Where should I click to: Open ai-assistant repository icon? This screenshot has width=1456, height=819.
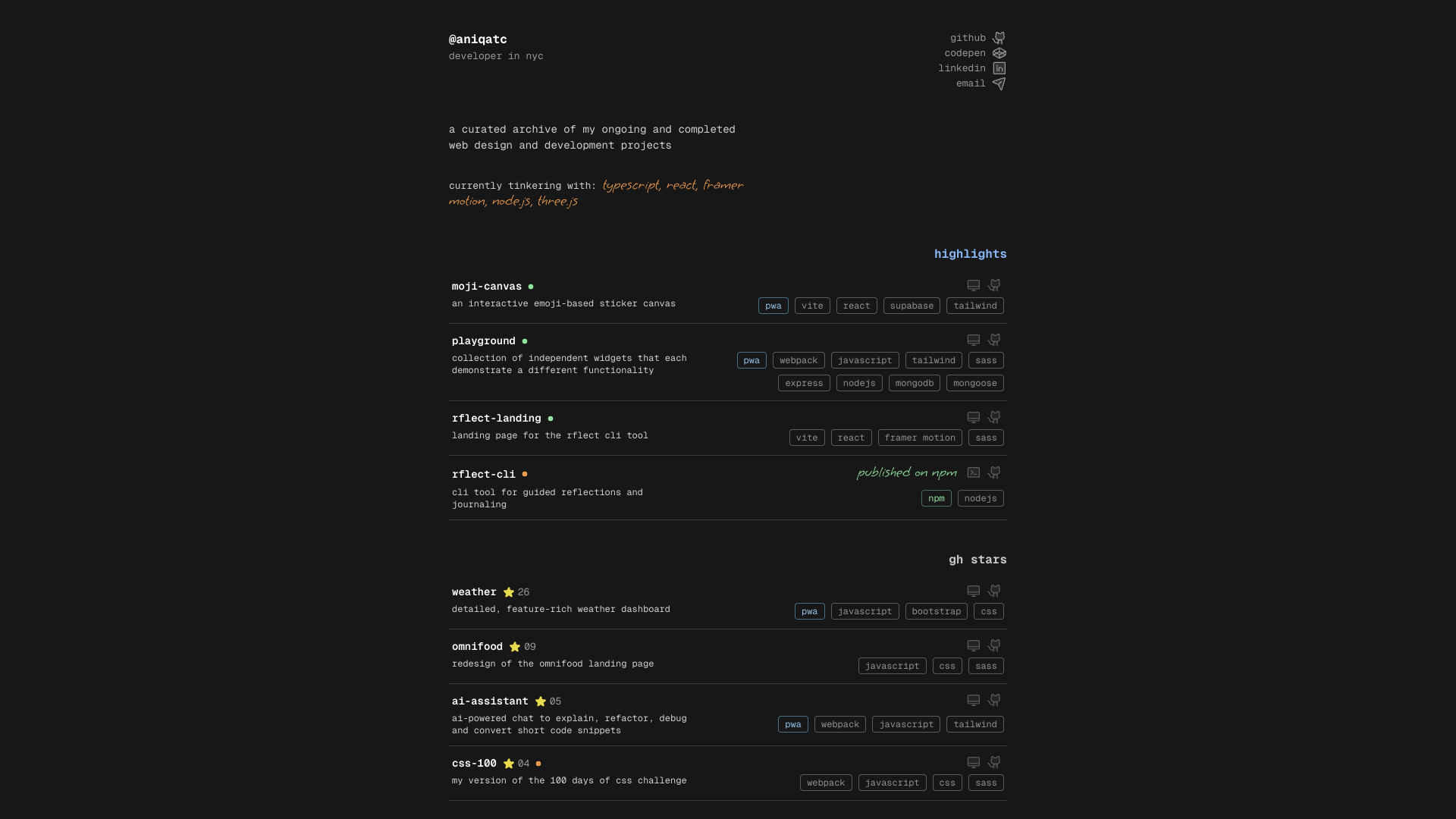(994, 700)
